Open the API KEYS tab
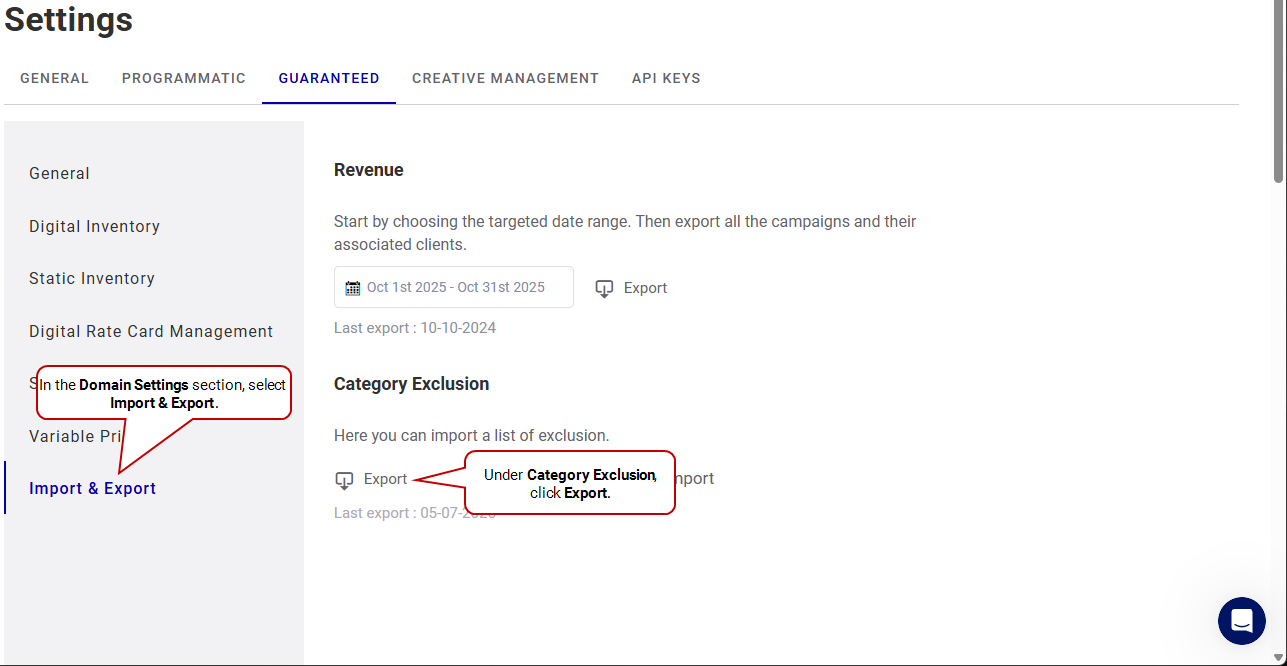 coord(666,78)
